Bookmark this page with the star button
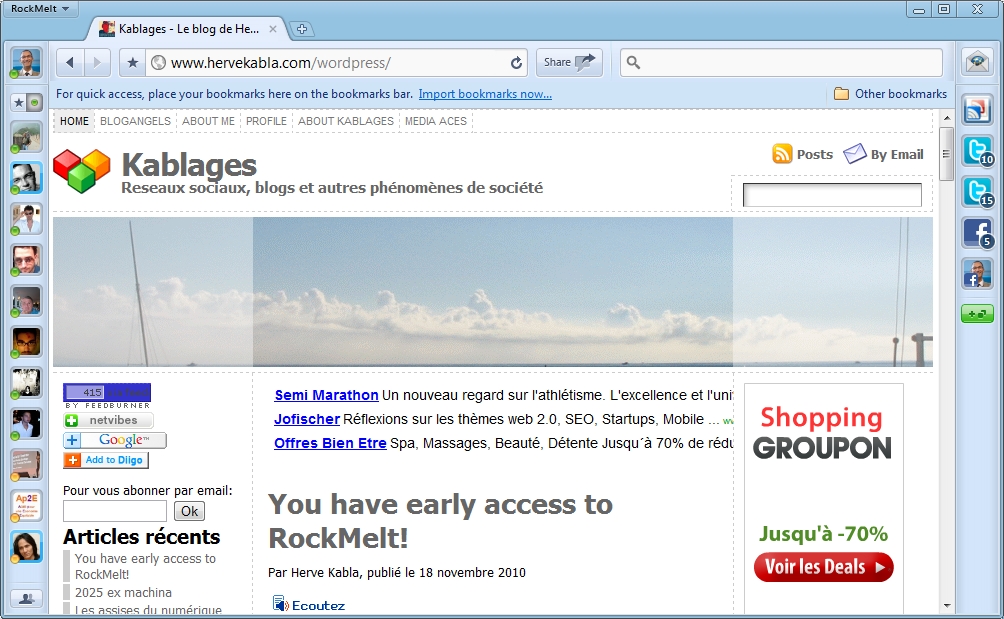 132,63
